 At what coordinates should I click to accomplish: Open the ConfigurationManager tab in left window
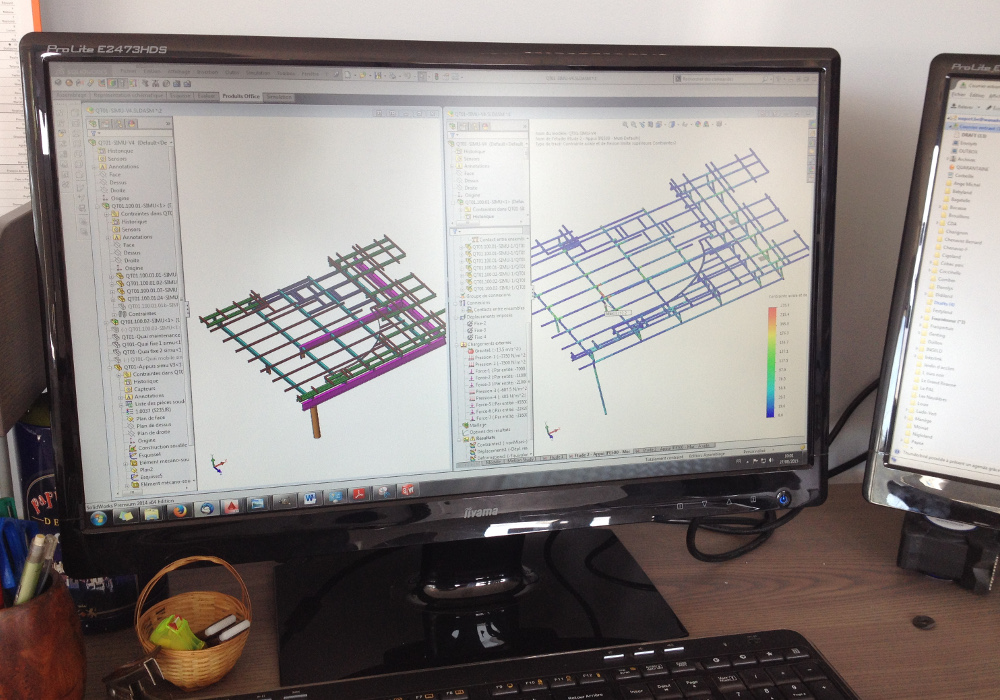(118, 123)
